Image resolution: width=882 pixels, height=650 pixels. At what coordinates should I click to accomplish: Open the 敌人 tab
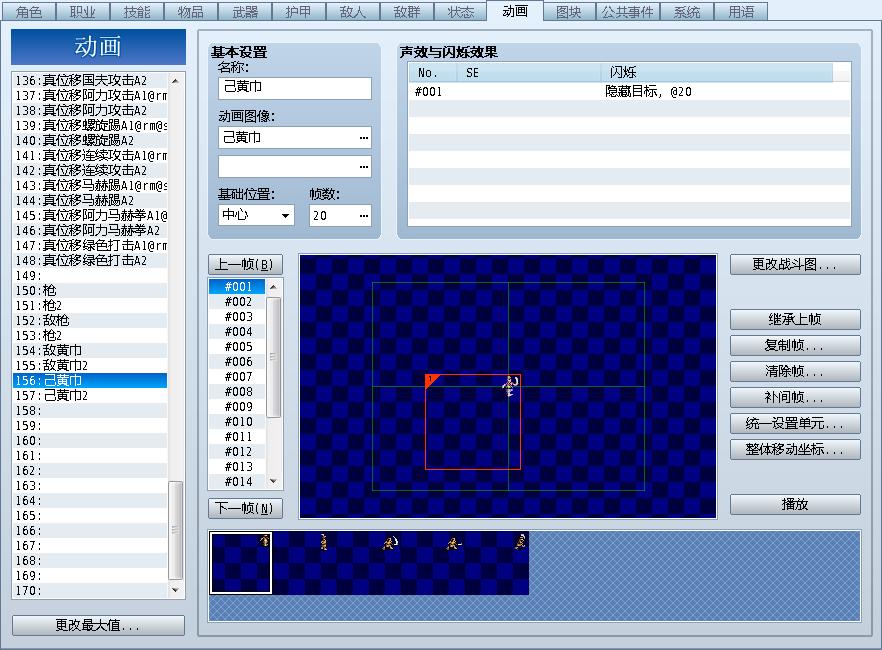(353, 12)
